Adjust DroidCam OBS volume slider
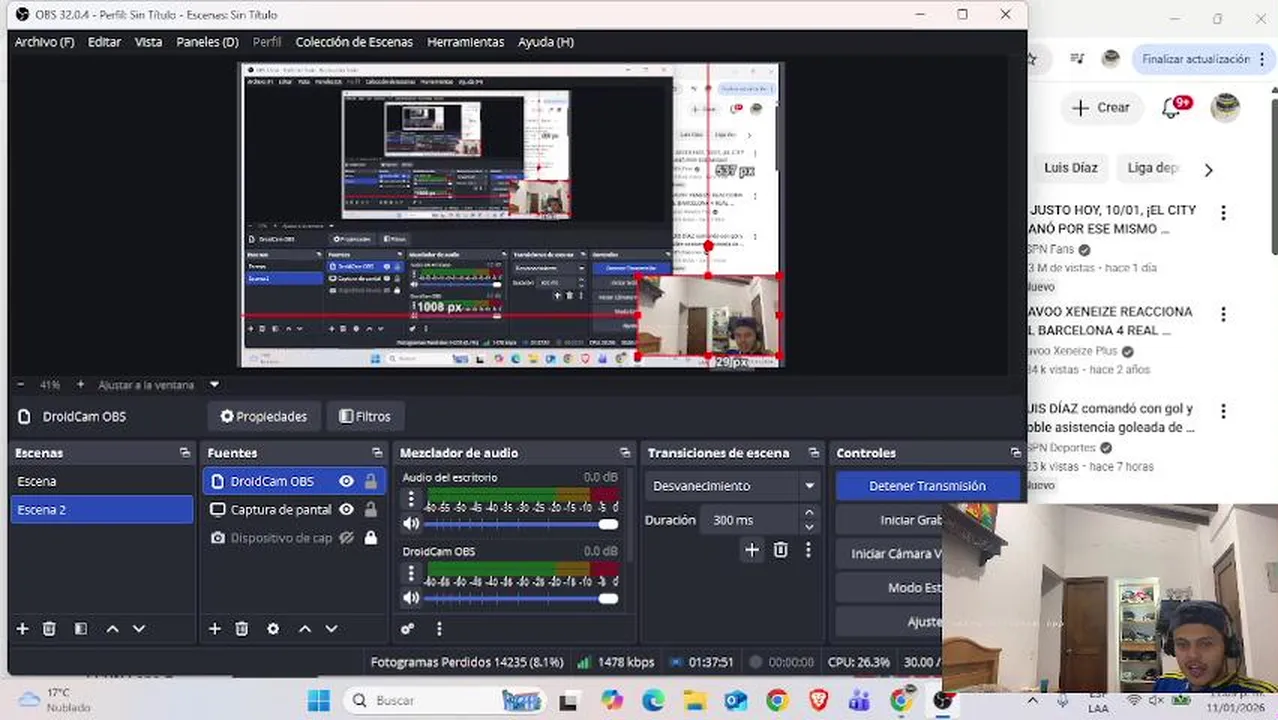 coord(521,598)
